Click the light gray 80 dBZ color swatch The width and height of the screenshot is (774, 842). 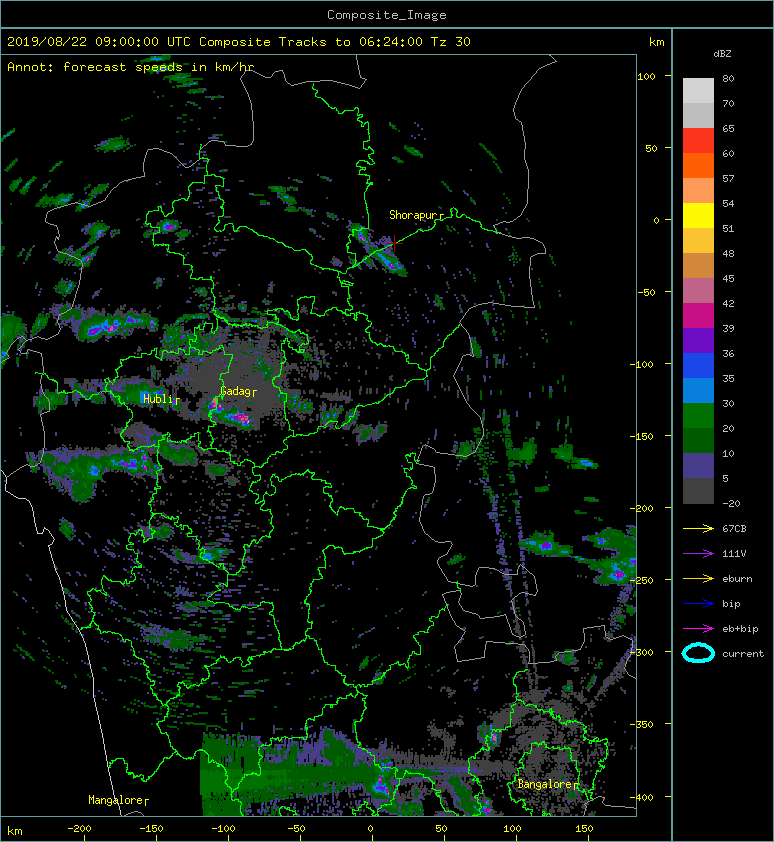(698, 90)
